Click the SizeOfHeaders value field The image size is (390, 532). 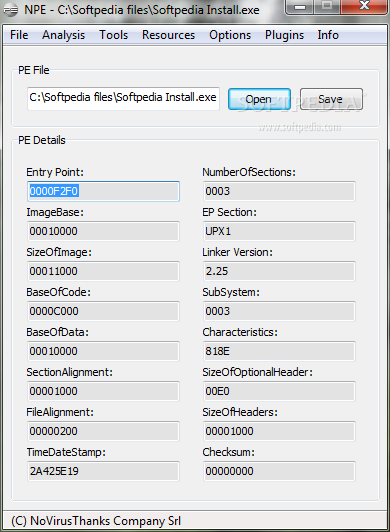[x=279, y=431]
